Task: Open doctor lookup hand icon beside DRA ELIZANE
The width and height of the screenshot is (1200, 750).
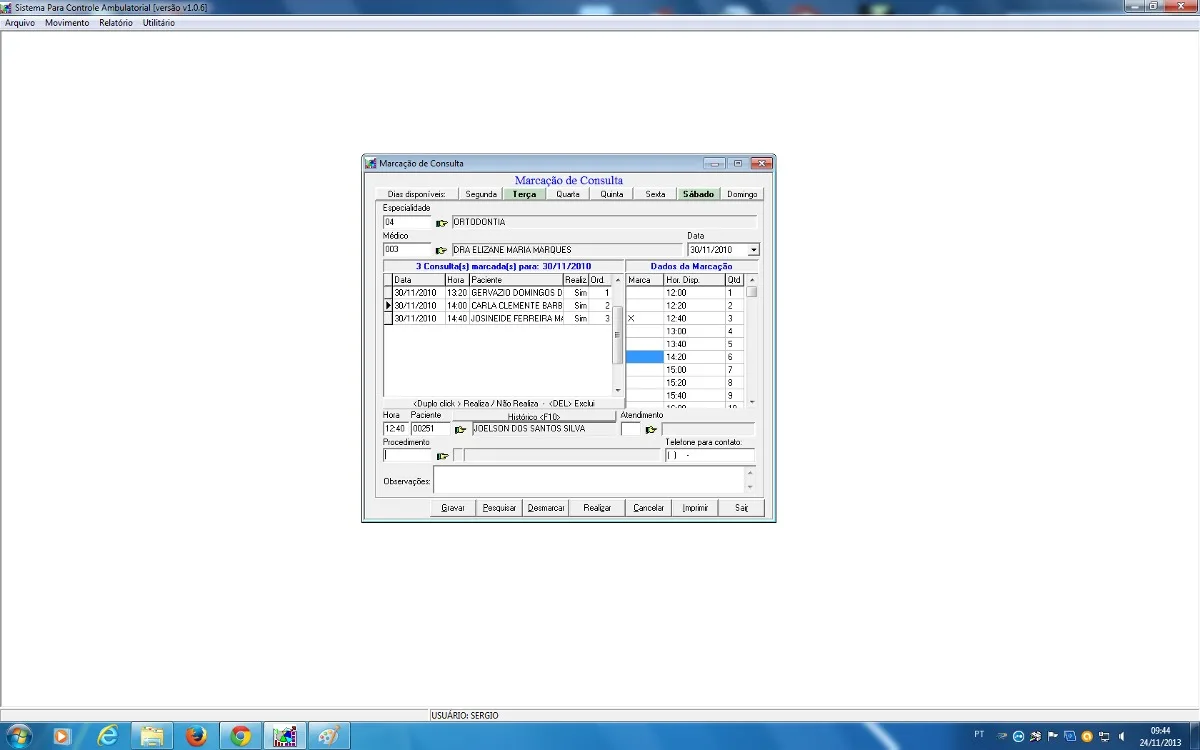Action: (x=442, y=250)
